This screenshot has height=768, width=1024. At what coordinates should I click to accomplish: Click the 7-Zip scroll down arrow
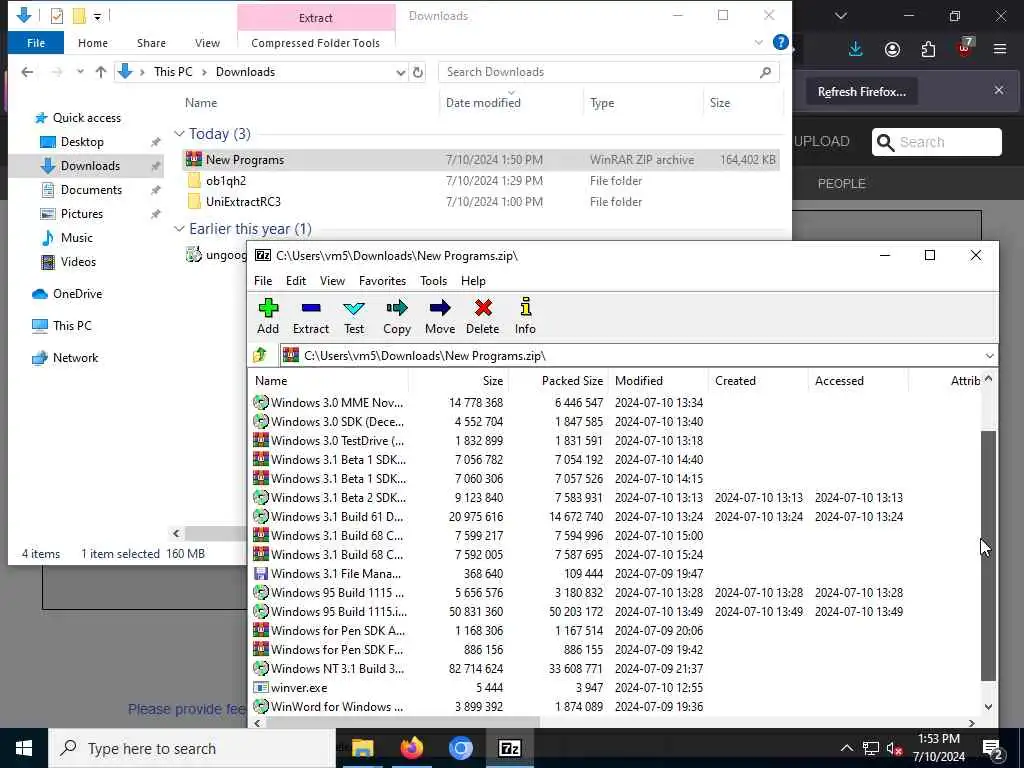pyautogui.click(x=988, y=707)
